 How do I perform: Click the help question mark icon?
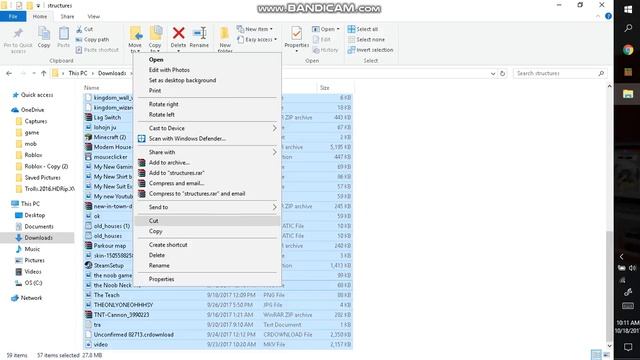coord(608,16)
